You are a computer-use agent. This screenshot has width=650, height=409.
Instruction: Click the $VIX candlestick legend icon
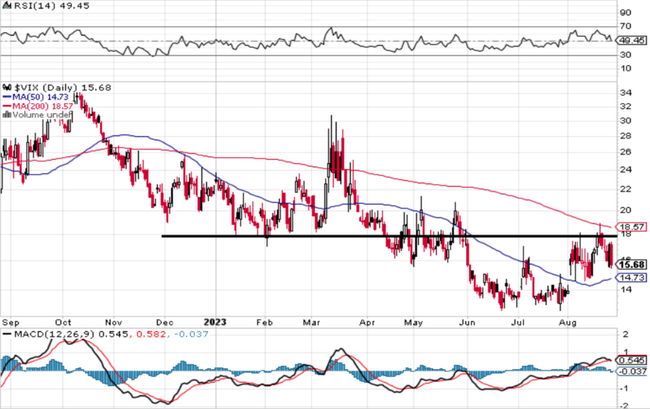click(6, 88)
